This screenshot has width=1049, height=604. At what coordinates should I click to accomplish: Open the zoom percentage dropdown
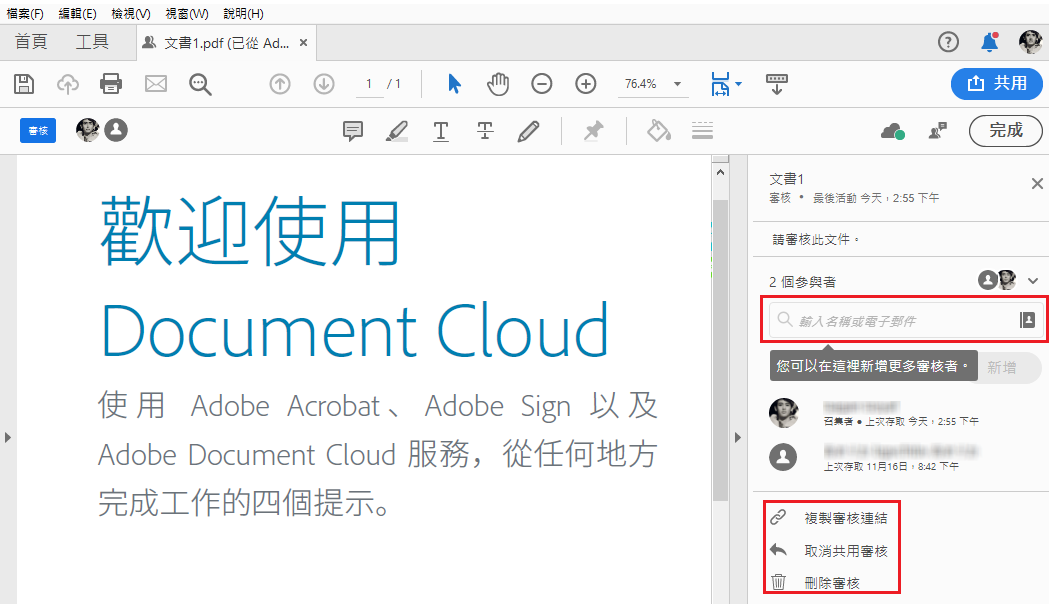pos(677,84)
